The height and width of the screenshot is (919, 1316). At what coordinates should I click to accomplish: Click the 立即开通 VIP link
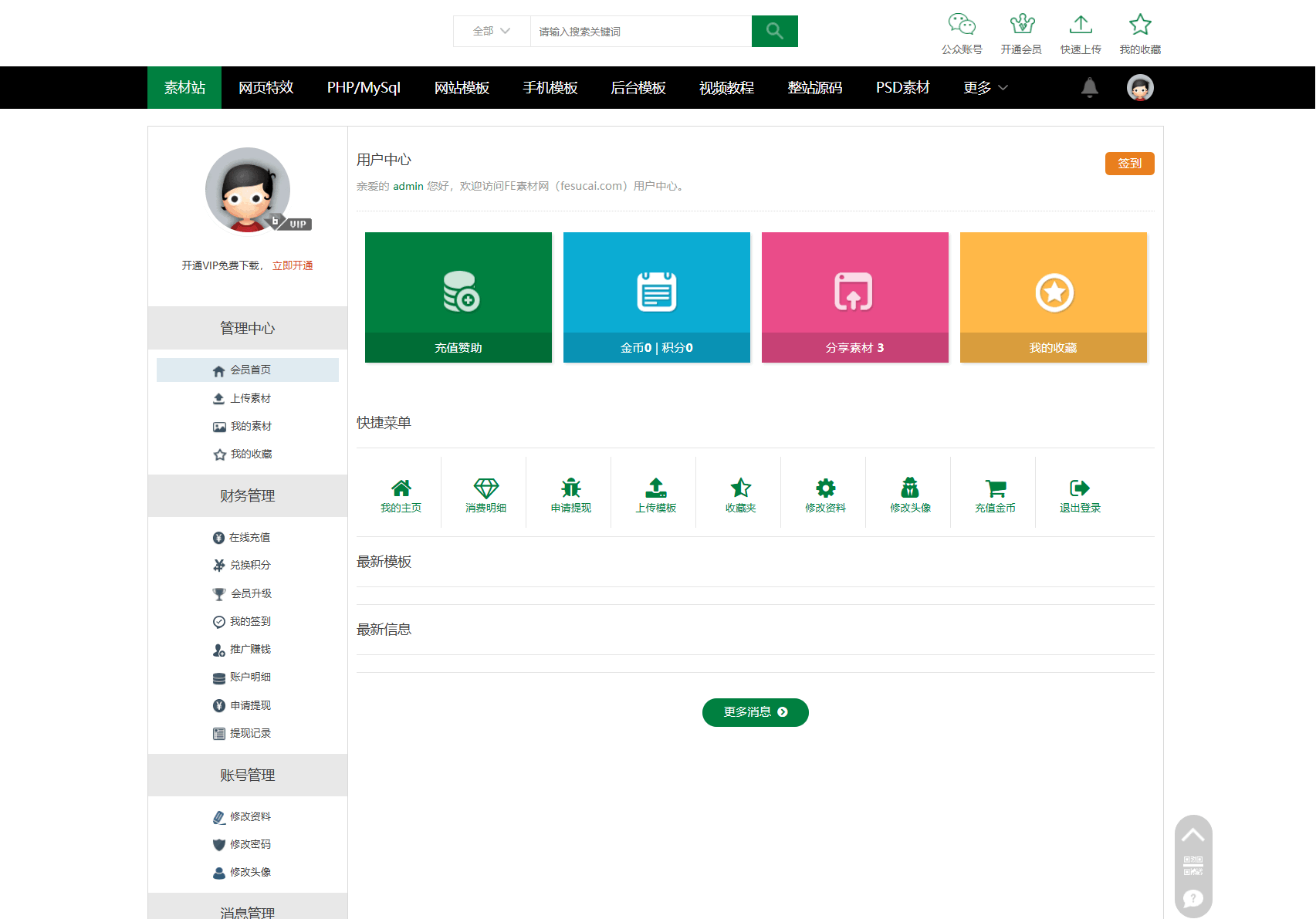pyautogui.click(x=292, y=265)
